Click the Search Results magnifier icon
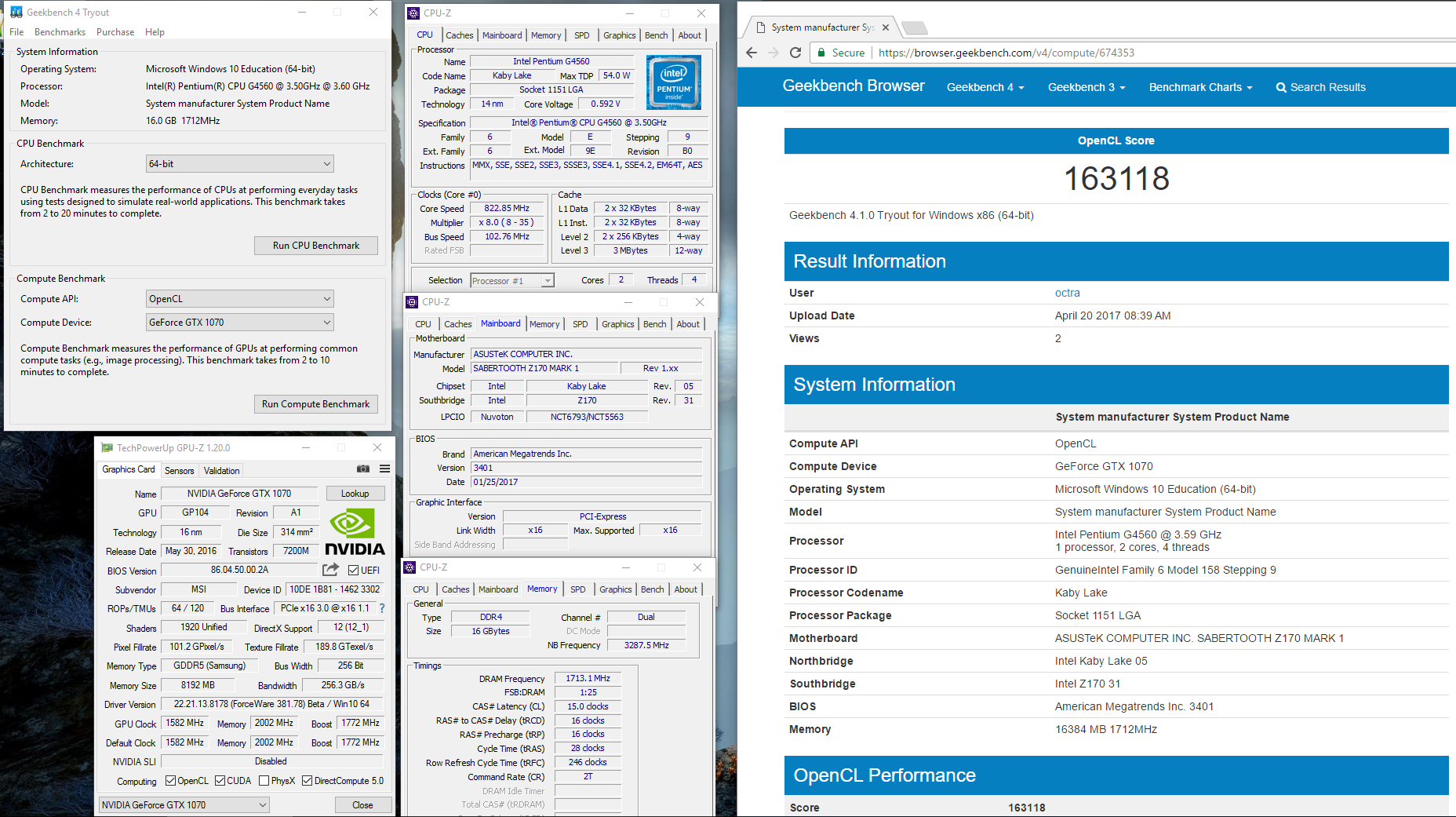This screenshot has height=817, width=1456. [x=1281, y=88]
